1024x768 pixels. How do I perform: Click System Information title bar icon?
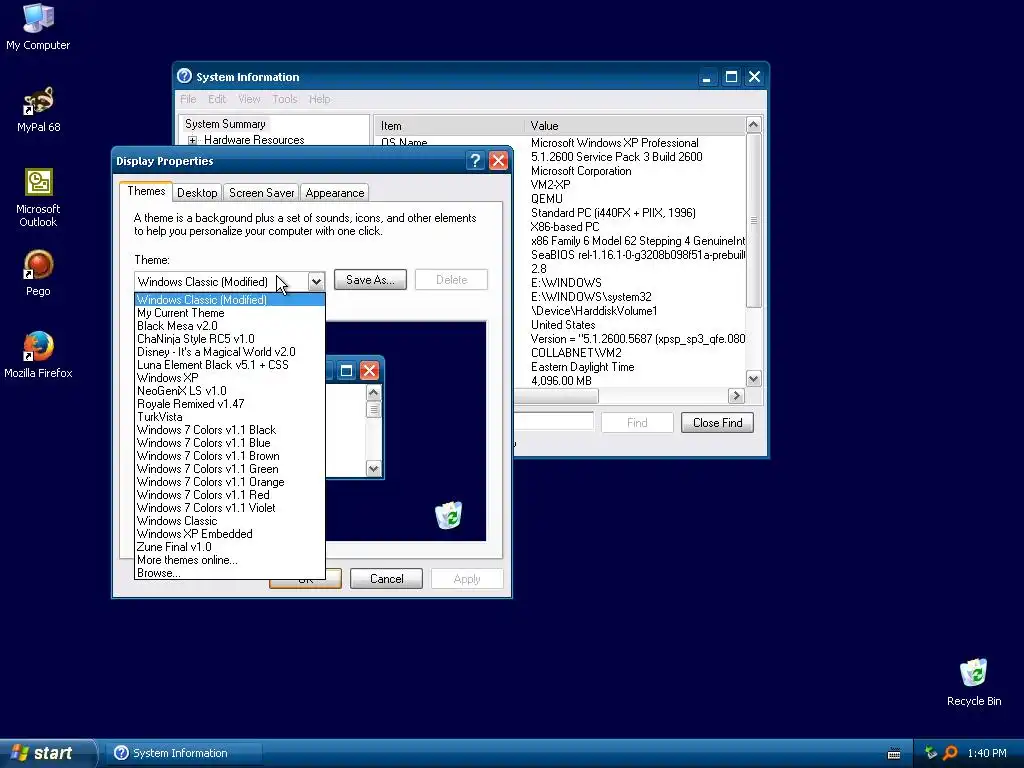(x=185, y=76)
